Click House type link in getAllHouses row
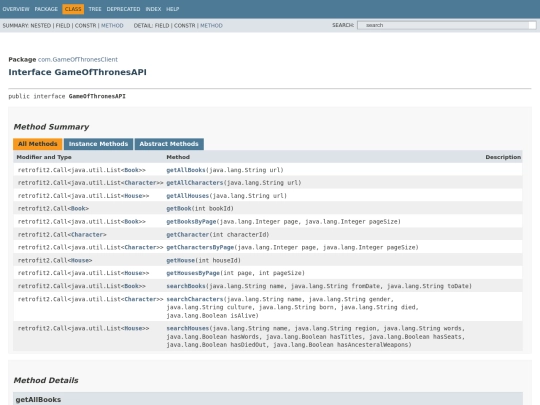 coord(133,196)
